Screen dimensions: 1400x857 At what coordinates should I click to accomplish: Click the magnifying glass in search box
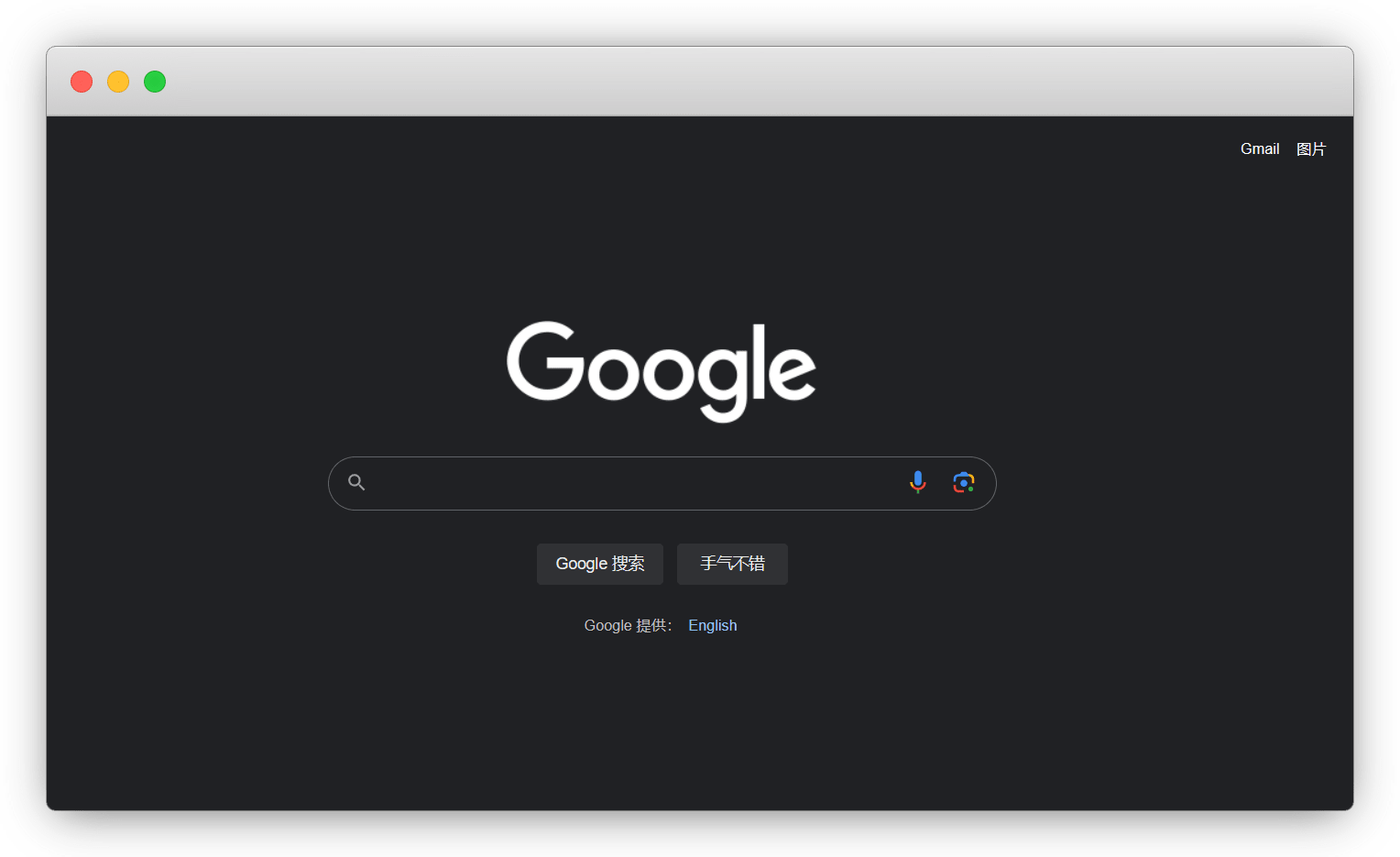coord(356,482)
